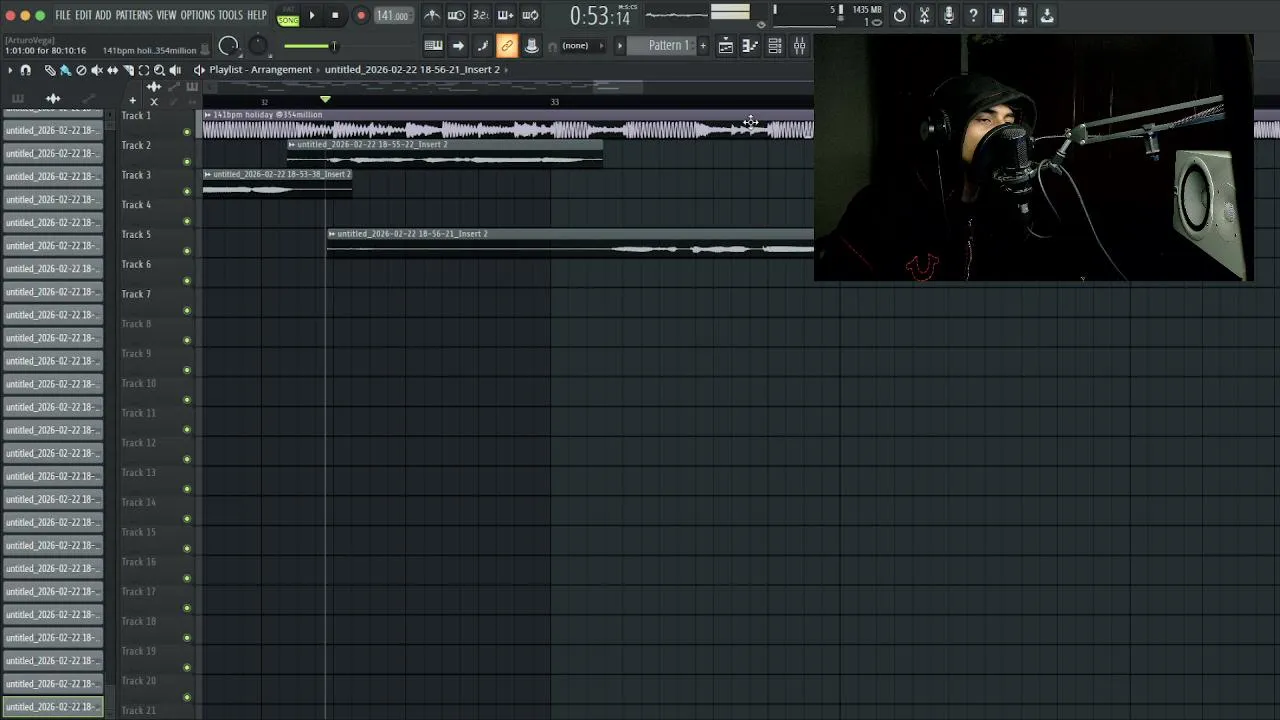The image size is (1280, 720).
Task: Select the Paint brush tool
Action: pos(65,70)
